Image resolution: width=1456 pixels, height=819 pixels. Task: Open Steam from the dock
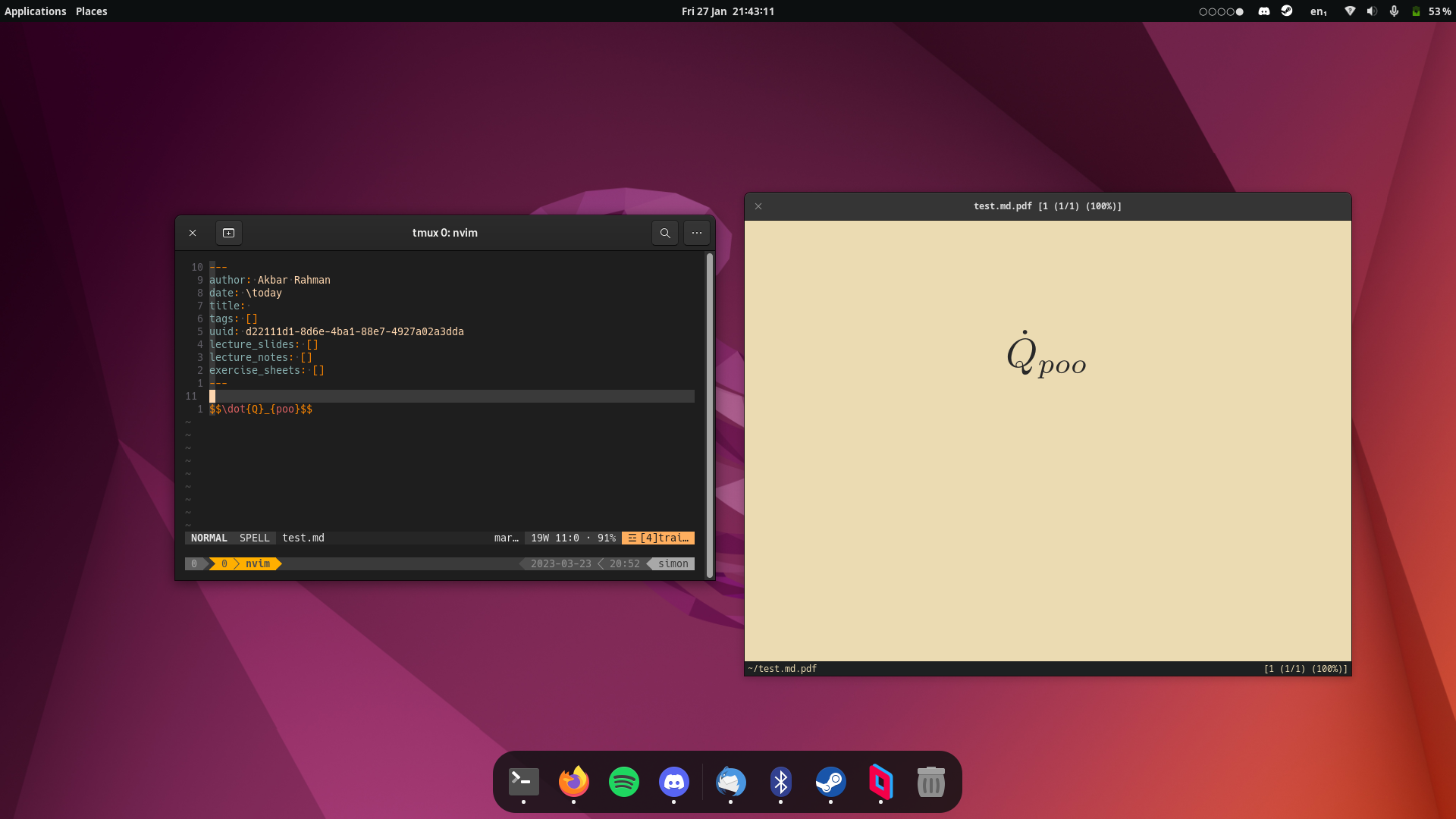point(830,782)
